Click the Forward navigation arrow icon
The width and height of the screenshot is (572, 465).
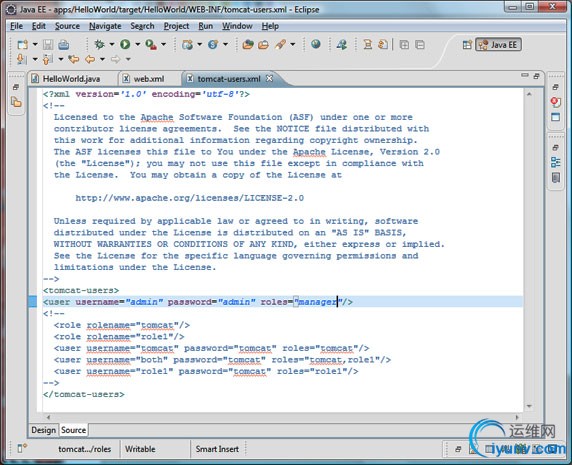coord(116,59)
